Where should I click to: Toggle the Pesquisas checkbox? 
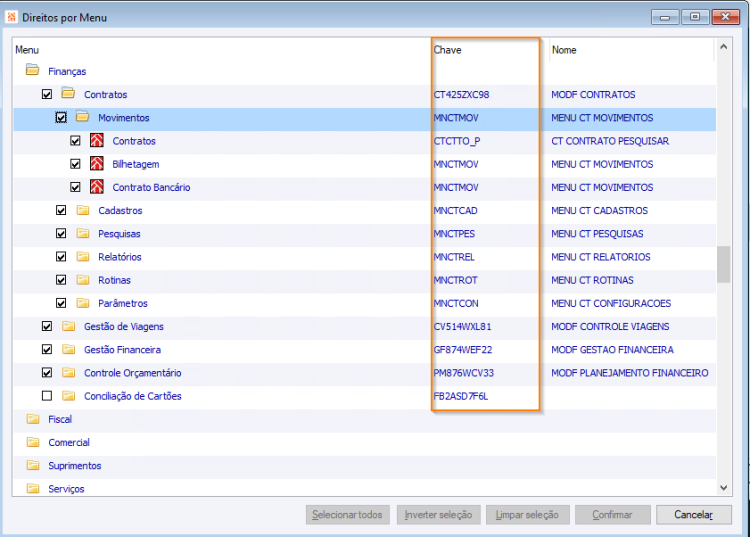61,233
